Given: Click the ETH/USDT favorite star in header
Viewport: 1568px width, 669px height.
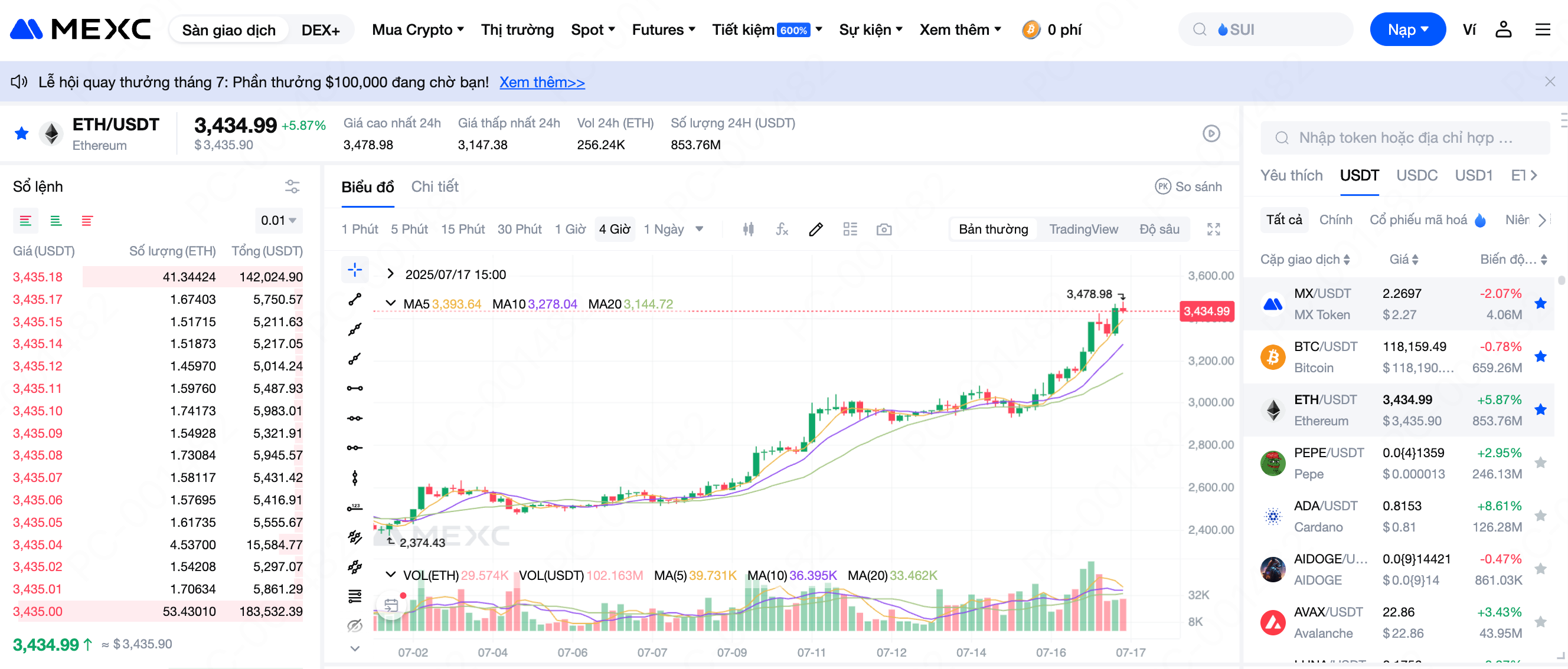Looking at the screenshot, I should point(21,133).
